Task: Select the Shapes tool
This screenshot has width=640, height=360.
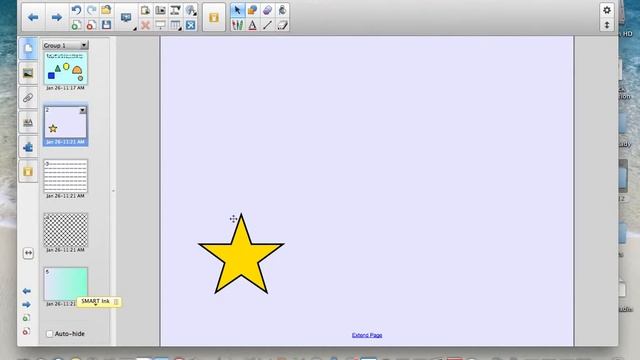Action: 252,10
